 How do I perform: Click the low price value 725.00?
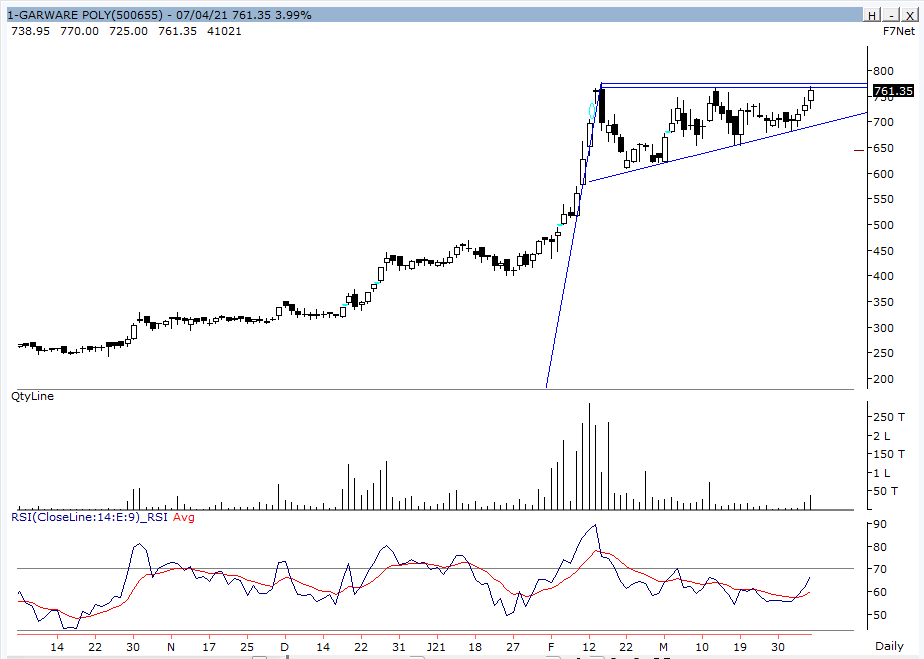pos(128,31)
